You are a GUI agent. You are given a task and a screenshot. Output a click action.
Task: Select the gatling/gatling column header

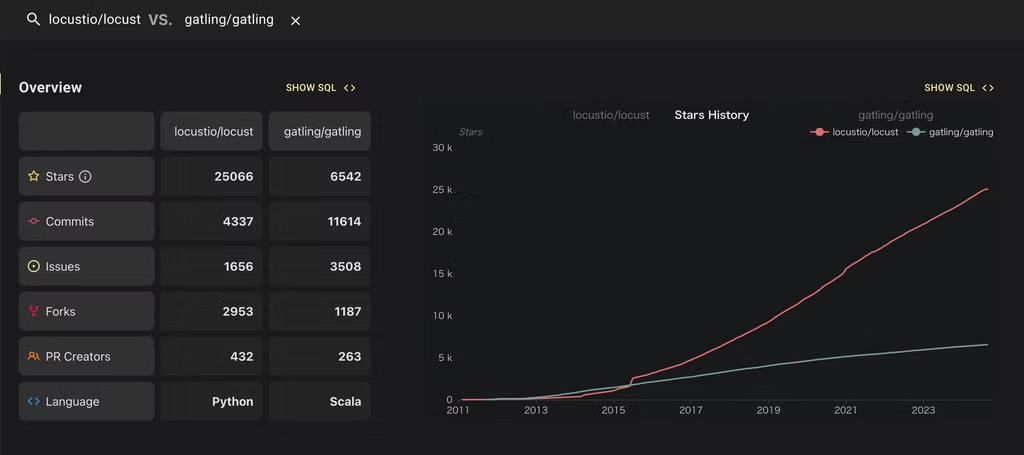[x=320, y=131]
